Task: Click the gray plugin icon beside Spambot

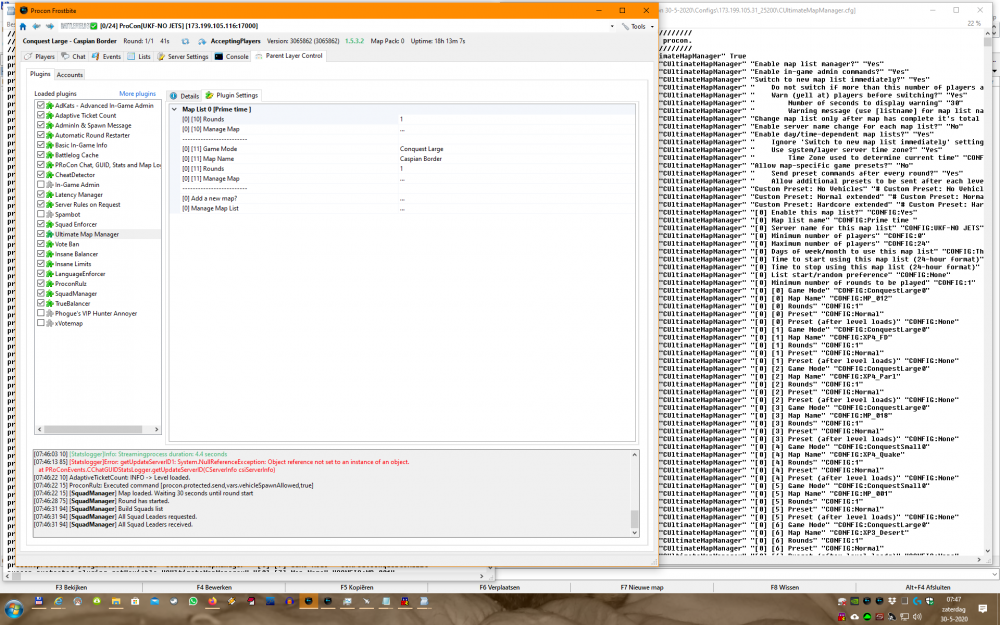Action: (x=47, y=215)
